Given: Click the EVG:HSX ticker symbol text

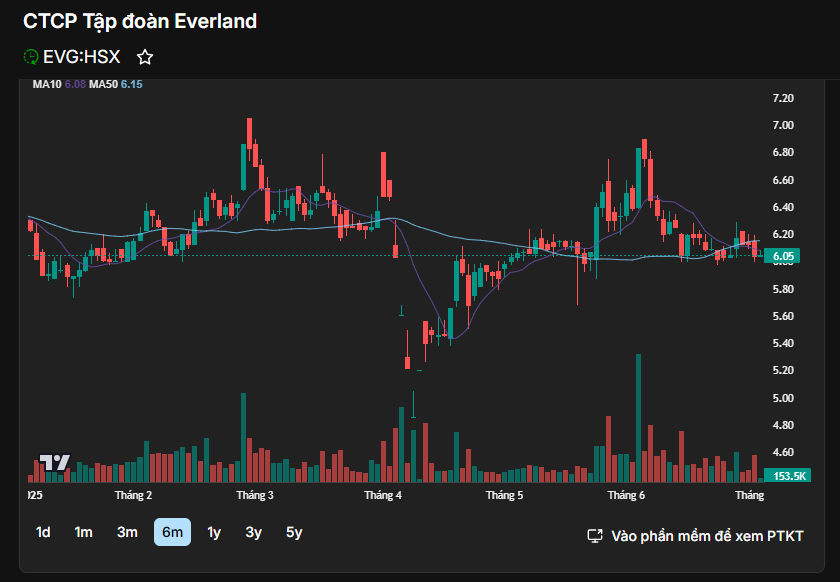Looking at the screenshot, I should pyautogui.click(x=82, y=57).
